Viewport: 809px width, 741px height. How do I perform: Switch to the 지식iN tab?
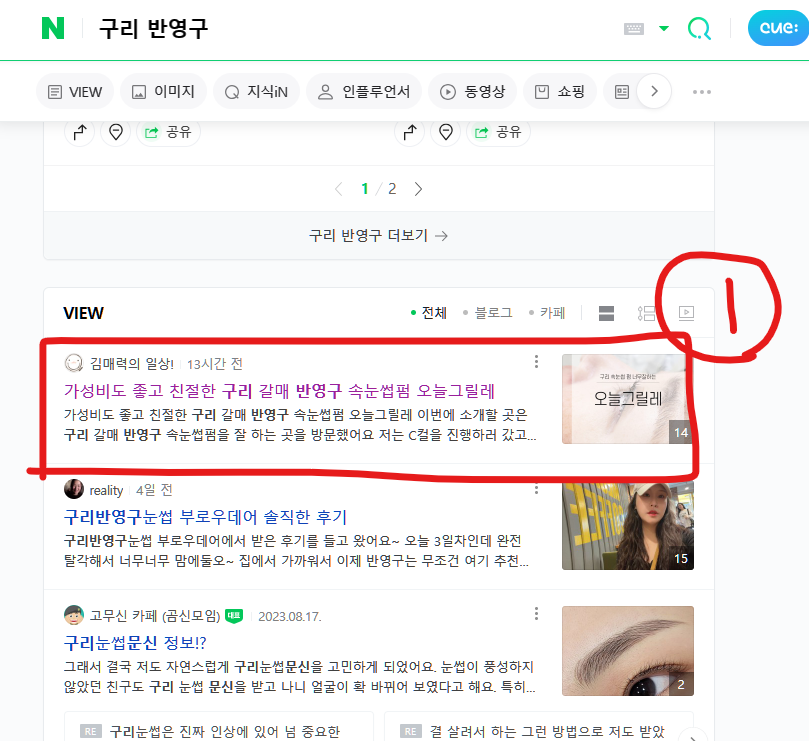[x=256, y=92]
